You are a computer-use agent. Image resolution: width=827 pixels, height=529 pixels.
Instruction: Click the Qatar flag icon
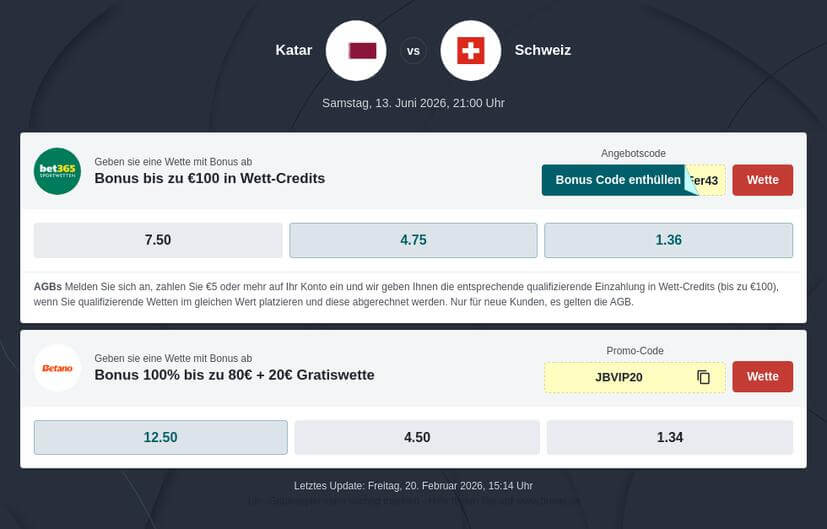(x=356, y=50)
